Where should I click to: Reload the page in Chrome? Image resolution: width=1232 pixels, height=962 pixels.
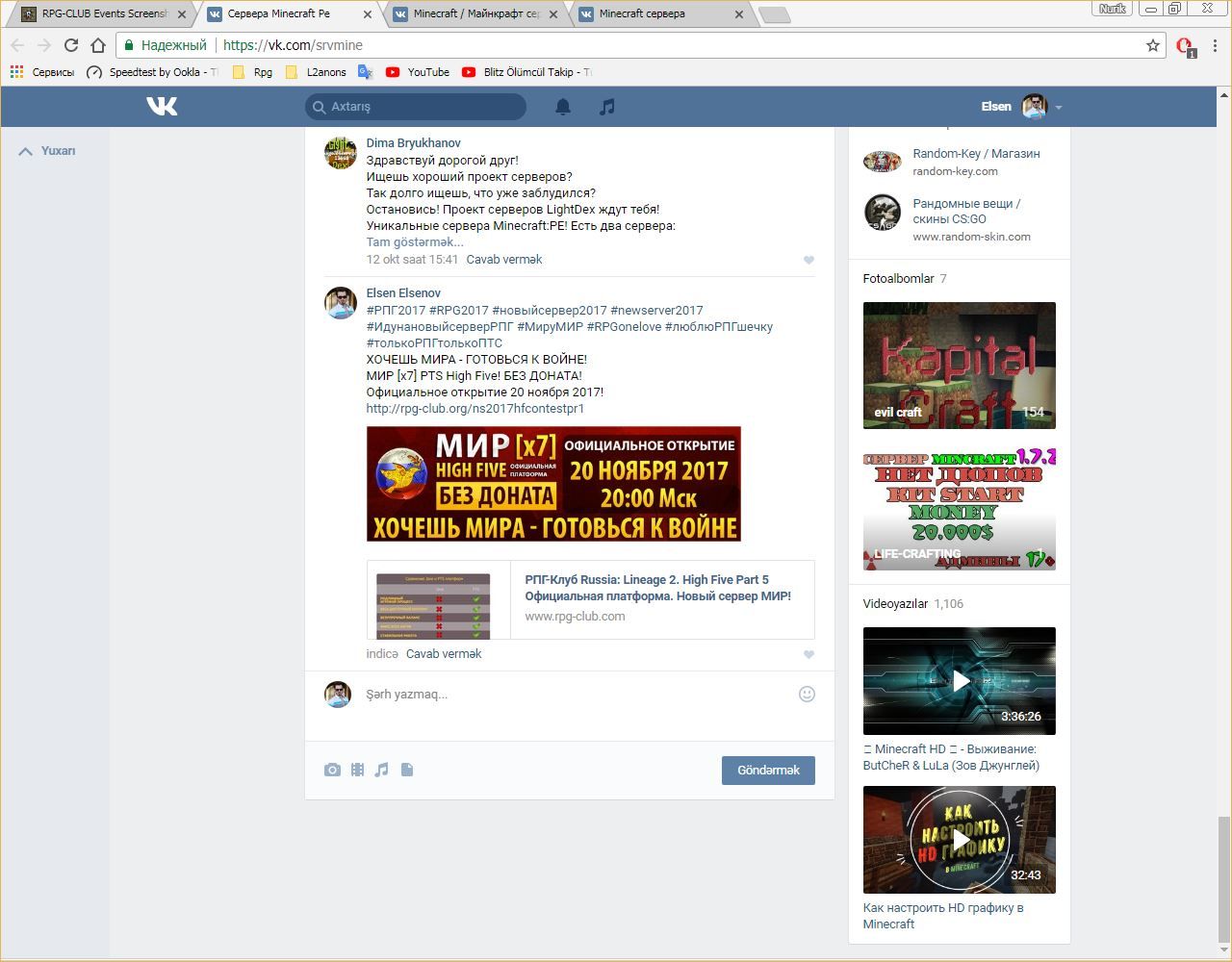[x=70, y=45]
